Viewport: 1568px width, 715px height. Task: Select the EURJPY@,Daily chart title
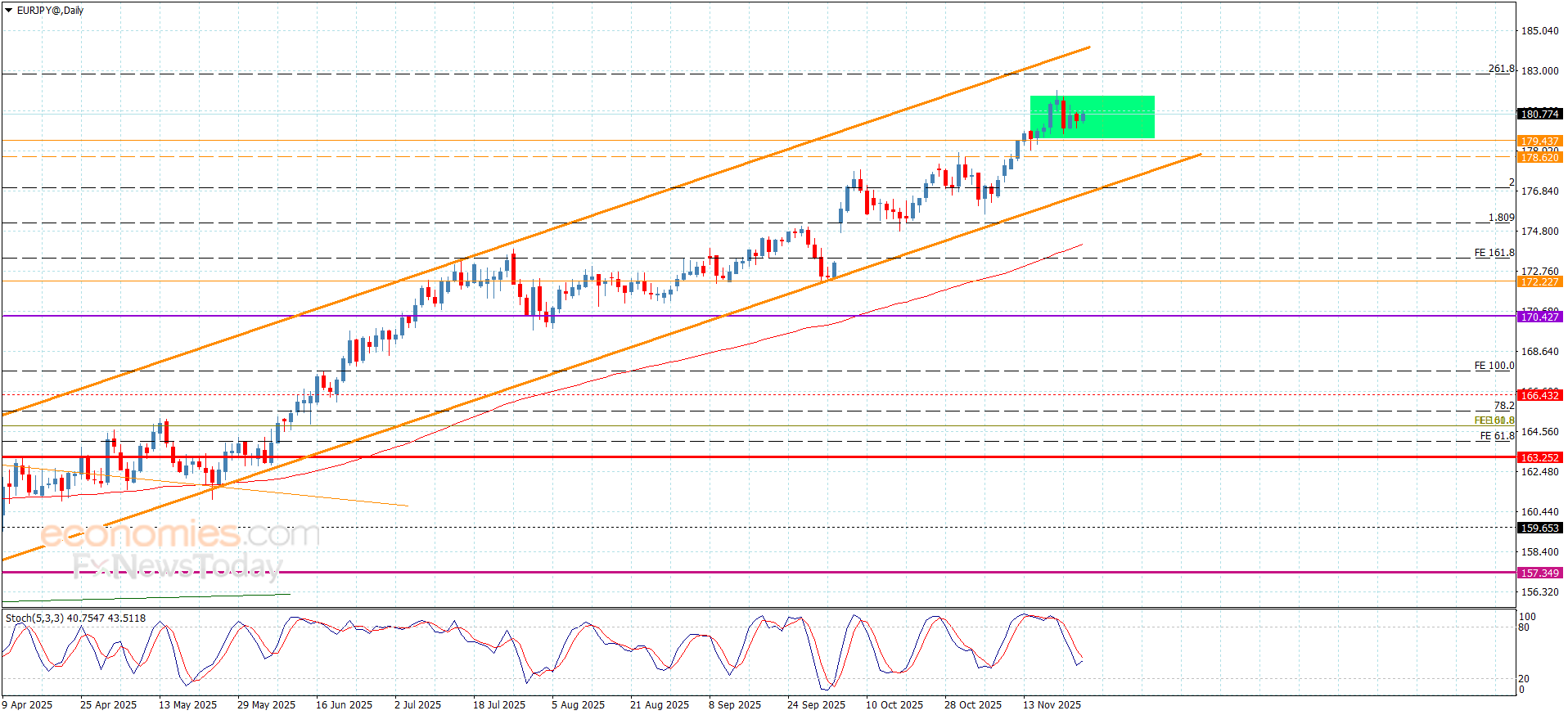pyautogui.click(x=50, y=11)
